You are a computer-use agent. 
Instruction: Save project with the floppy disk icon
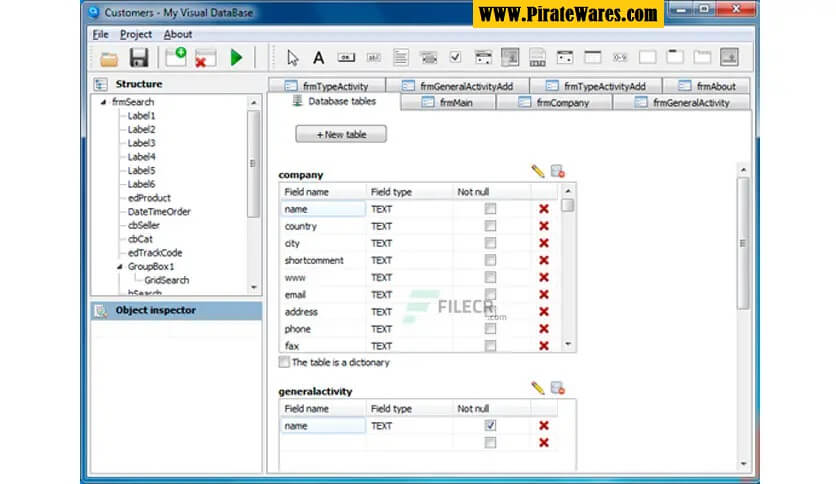(139, 58)
